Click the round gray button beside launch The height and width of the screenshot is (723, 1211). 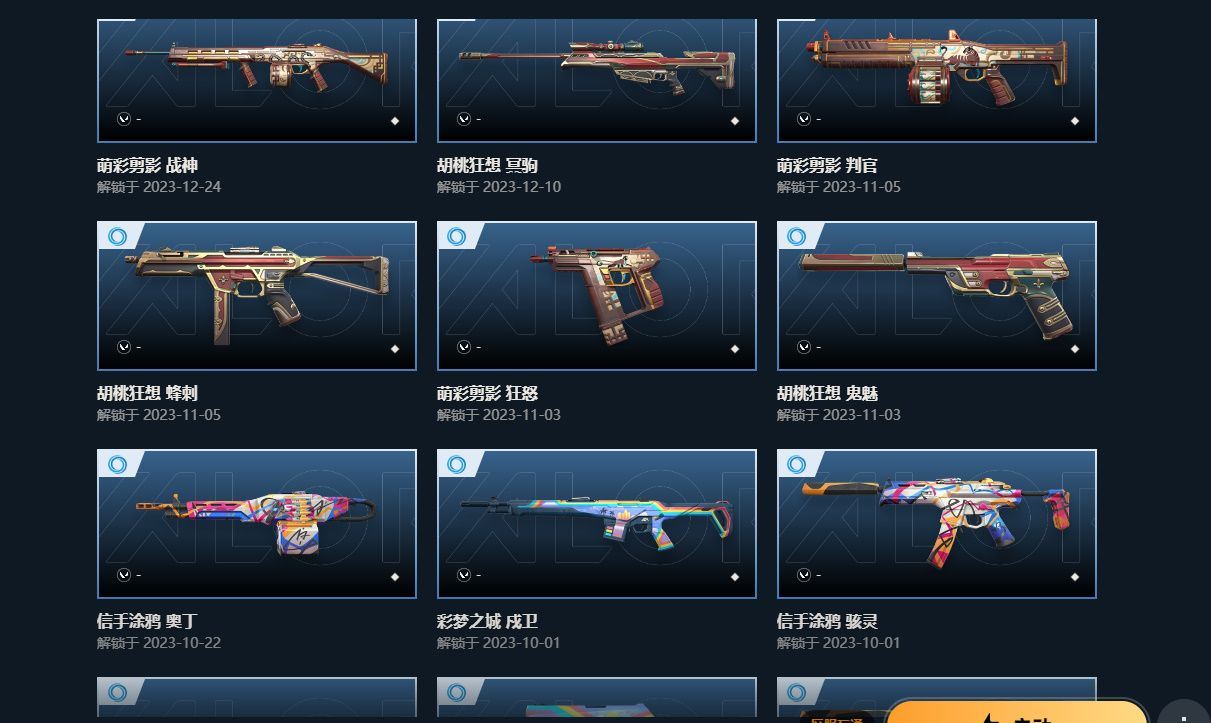point(1184,711)
